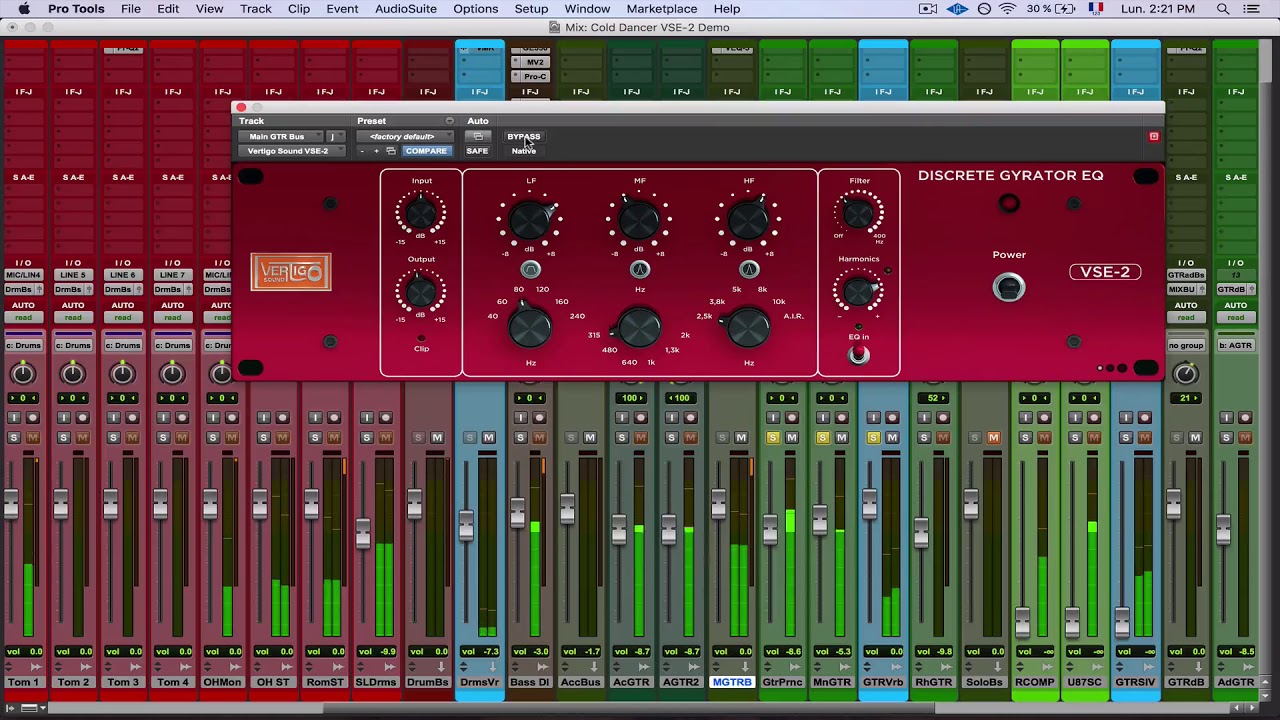Select previous preset with minus button
1280x720 pixels.
[362, 151]
